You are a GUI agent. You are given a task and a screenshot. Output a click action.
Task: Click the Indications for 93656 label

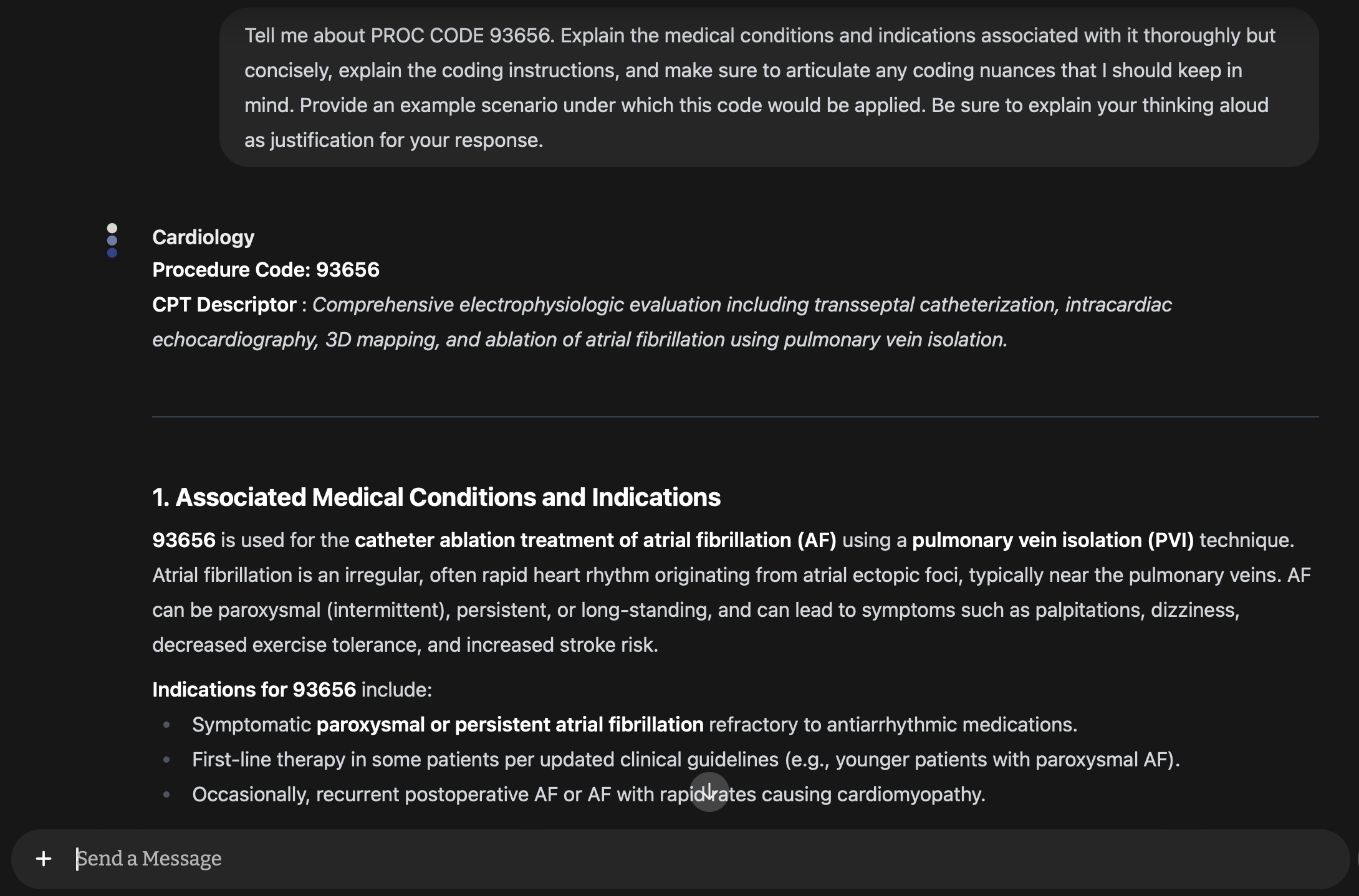tap(254, 690)
